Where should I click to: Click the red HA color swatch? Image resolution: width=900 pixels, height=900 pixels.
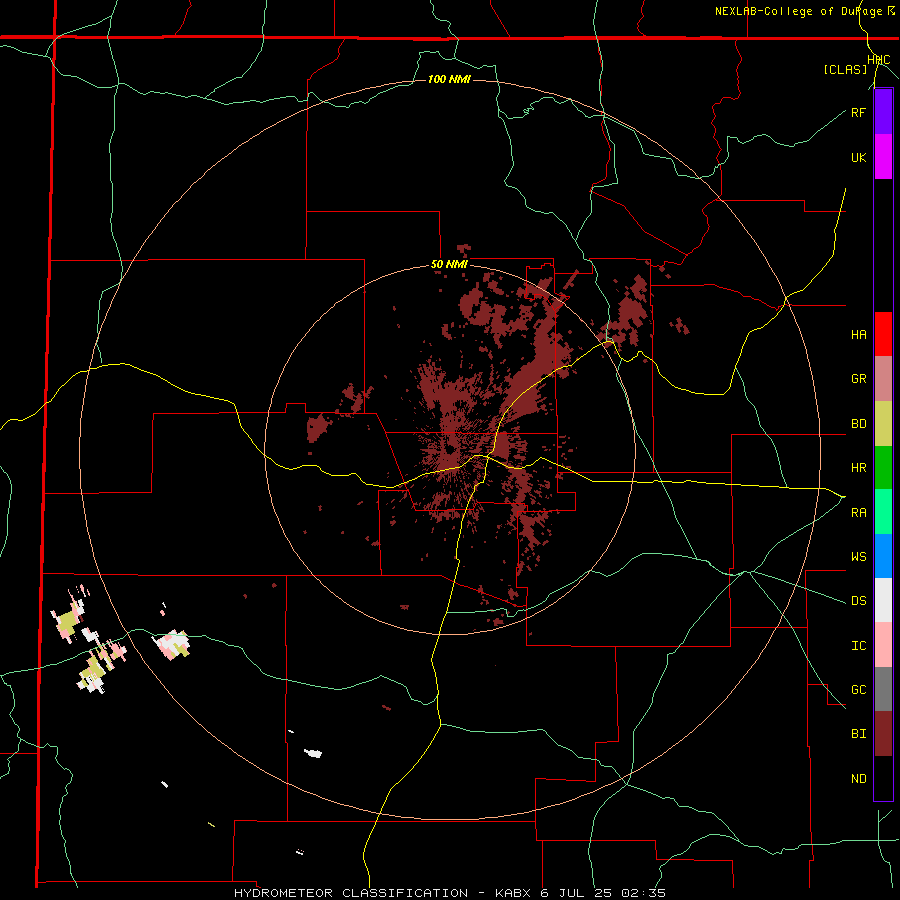point(883,334)
